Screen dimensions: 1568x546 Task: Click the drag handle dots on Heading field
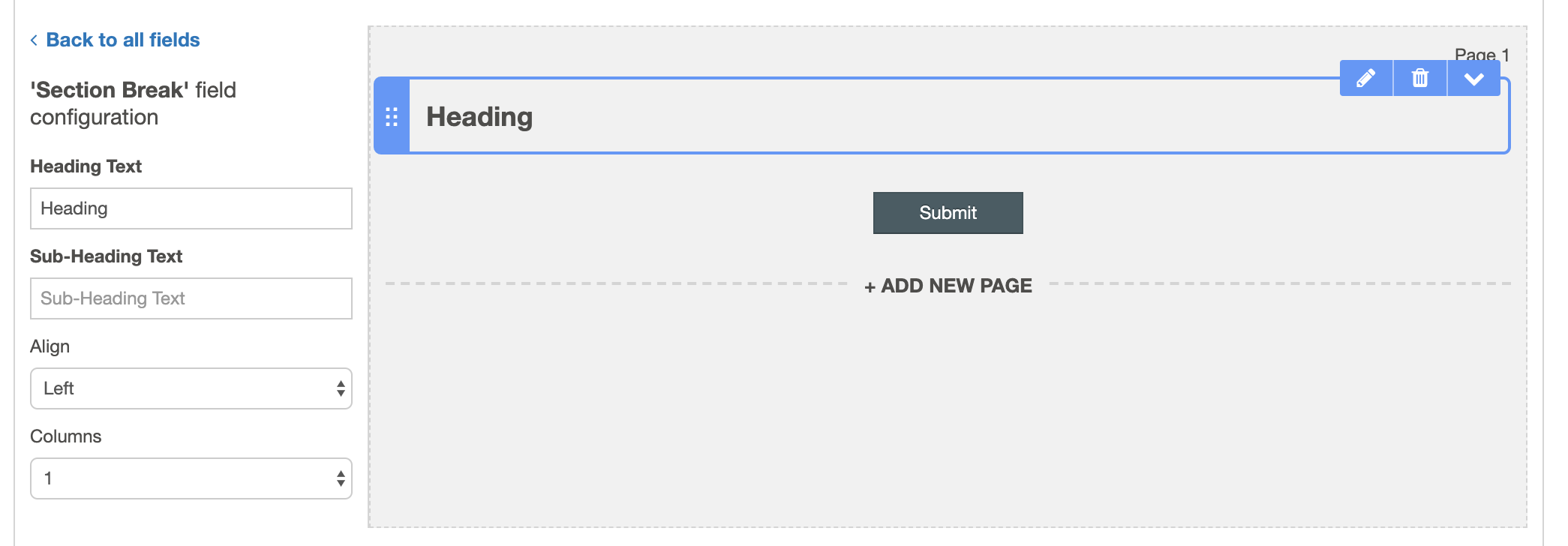[x=392, y=116]
